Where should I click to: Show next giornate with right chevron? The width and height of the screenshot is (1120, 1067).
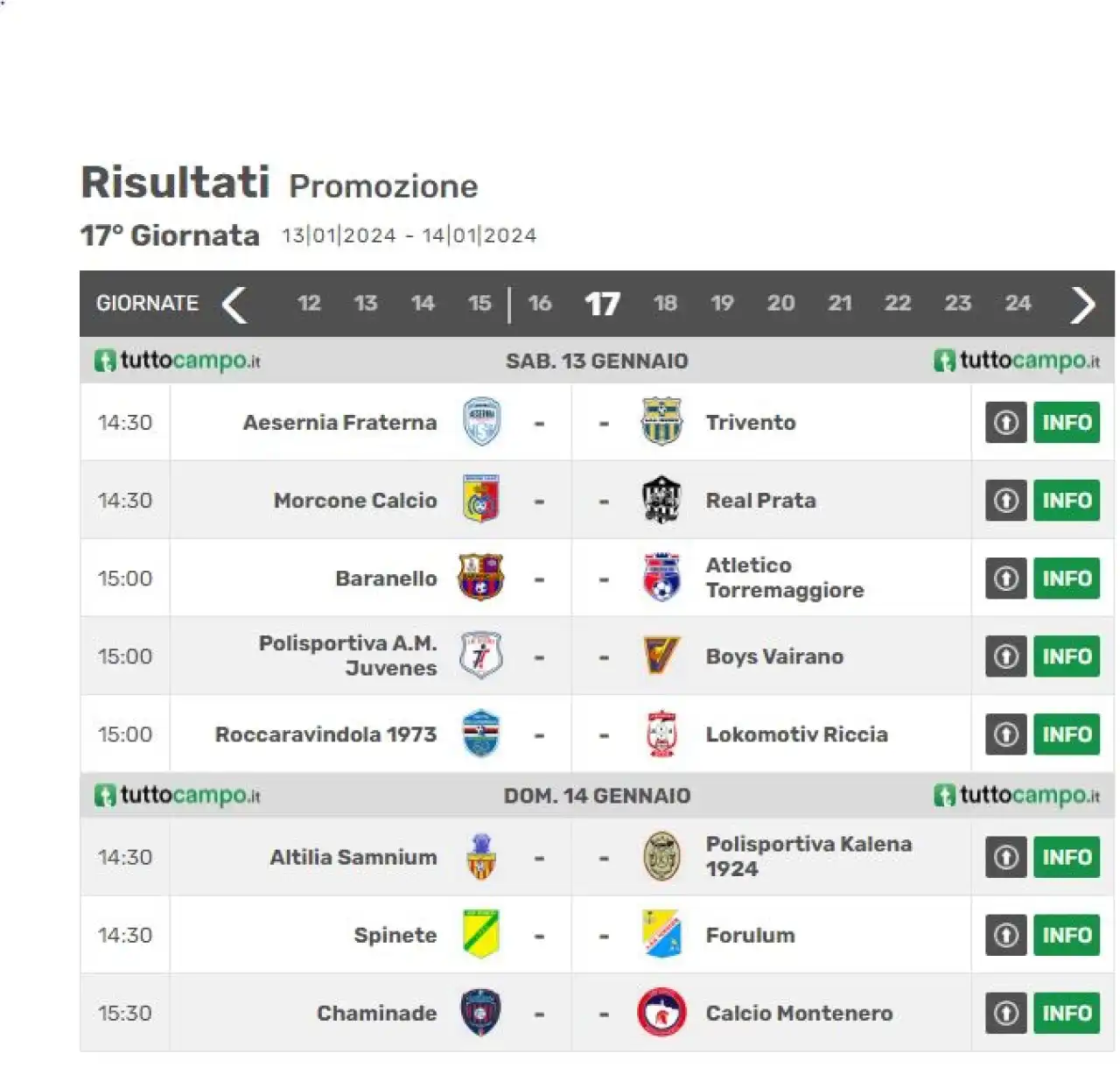(x=1083, y=305)
